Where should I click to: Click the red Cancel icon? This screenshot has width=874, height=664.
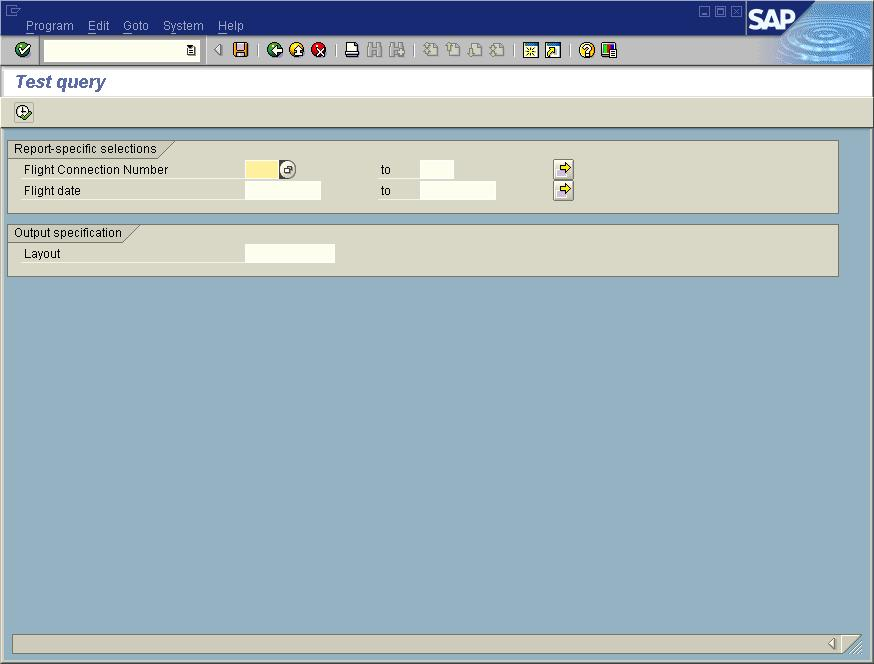pos(319,50)
